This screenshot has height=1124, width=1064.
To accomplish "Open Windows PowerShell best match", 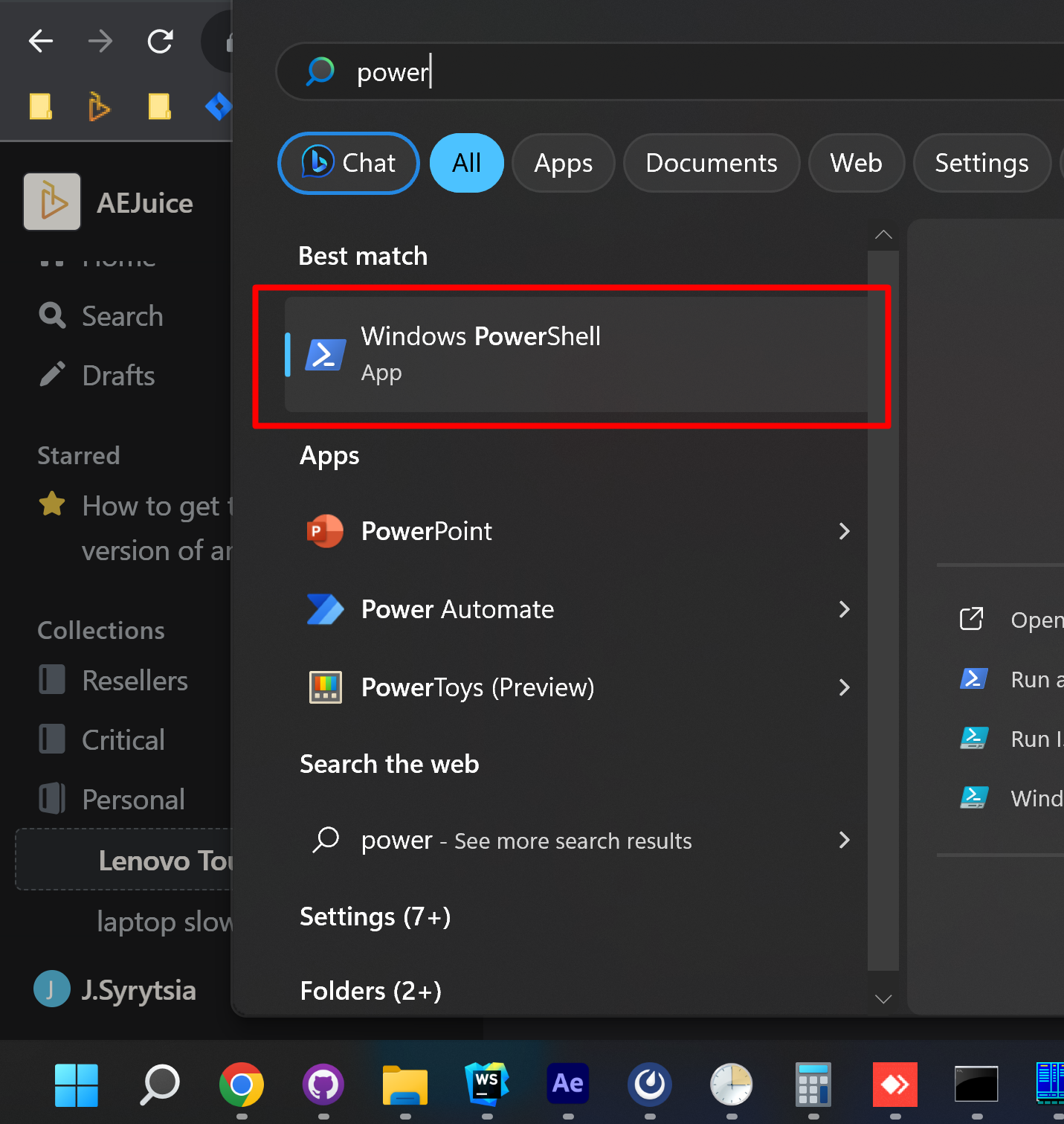I will click(x=576, y=354).
